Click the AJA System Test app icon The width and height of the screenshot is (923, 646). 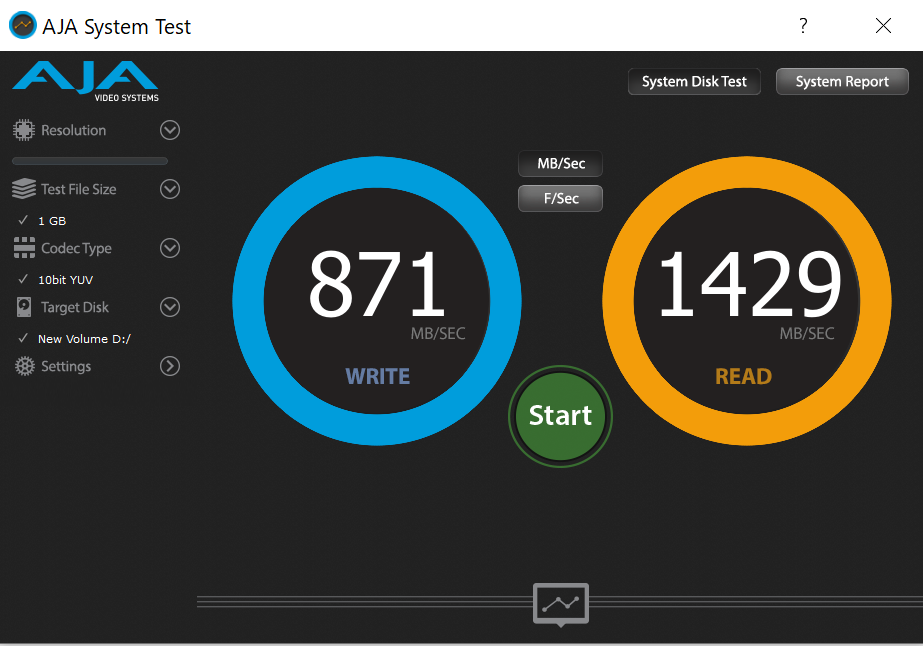[23, 25]
